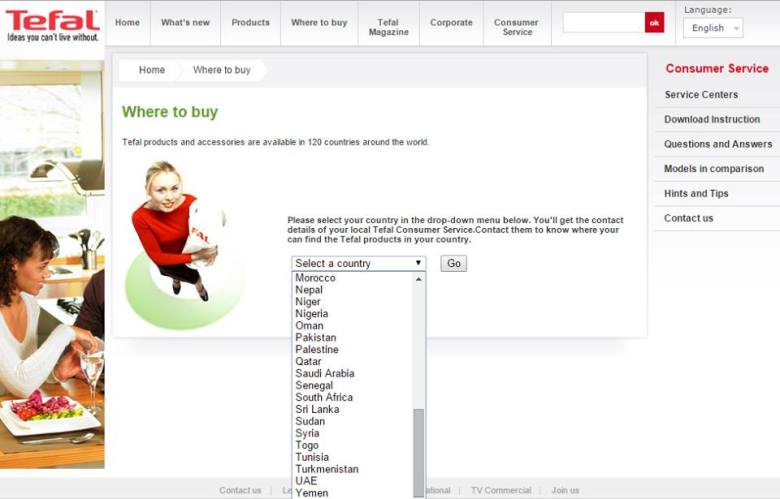Click the country list scrollbar thumb
The image size is (780, 499).
pyautogui.click(x=419, y=453)
